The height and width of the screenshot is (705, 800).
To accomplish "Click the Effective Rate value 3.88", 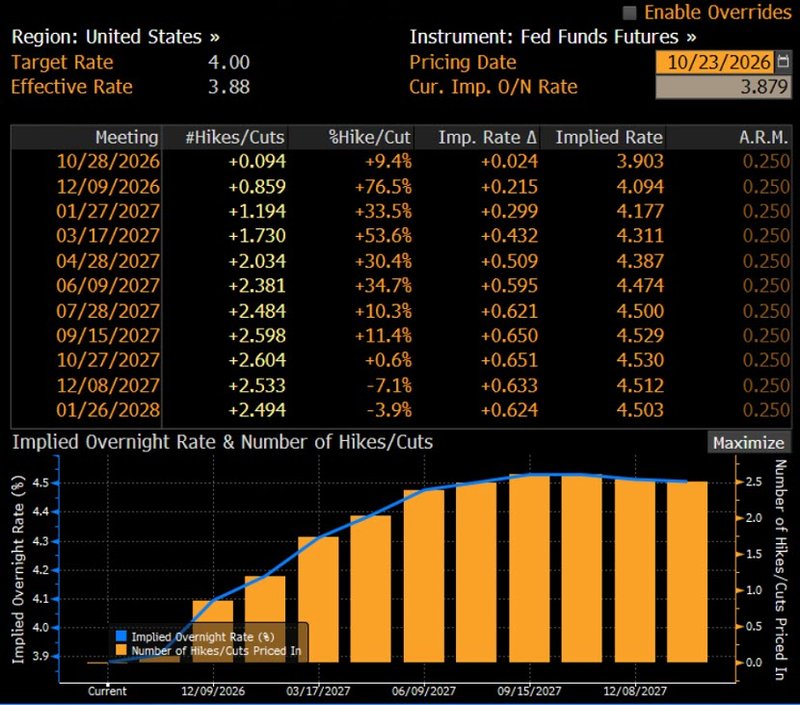I will 229,87.
